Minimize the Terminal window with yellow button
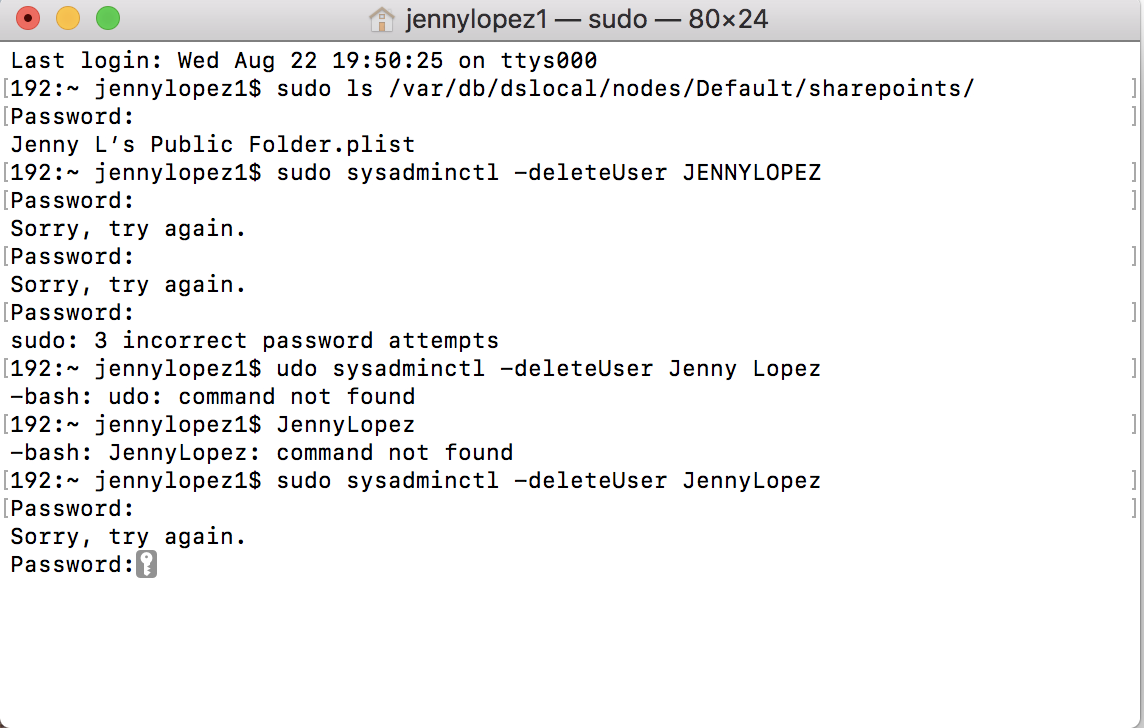This screenshot has width=1144, height=728. point(68,18)
